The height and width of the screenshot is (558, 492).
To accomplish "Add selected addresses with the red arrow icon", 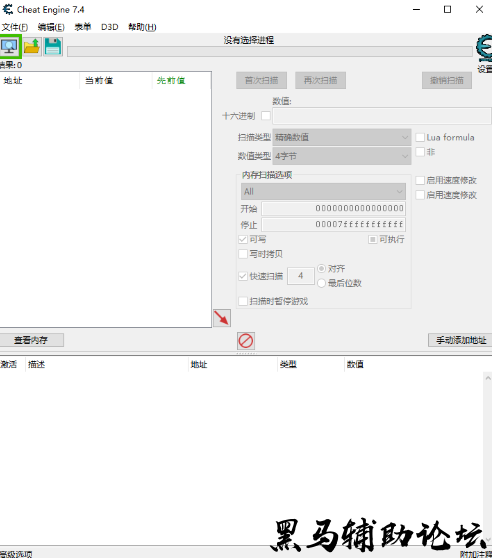I will (222, 318).
